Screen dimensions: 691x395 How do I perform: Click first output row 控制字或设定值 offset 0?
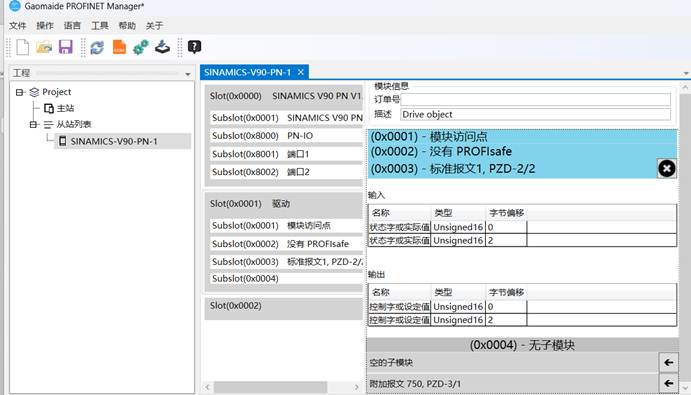522,307
